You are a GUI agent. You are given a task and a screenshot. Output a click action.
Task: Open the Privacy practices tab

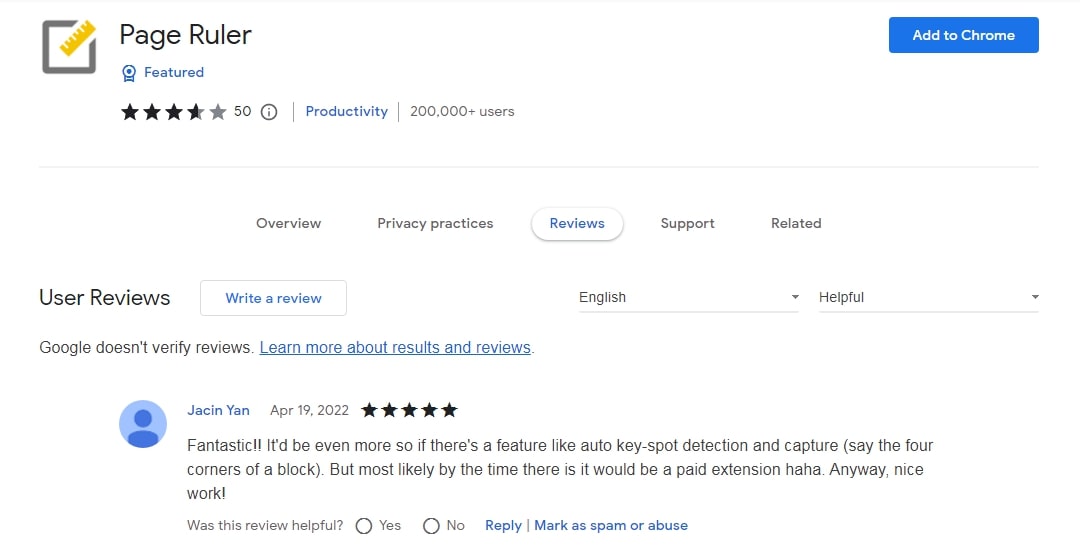(435, 224)
